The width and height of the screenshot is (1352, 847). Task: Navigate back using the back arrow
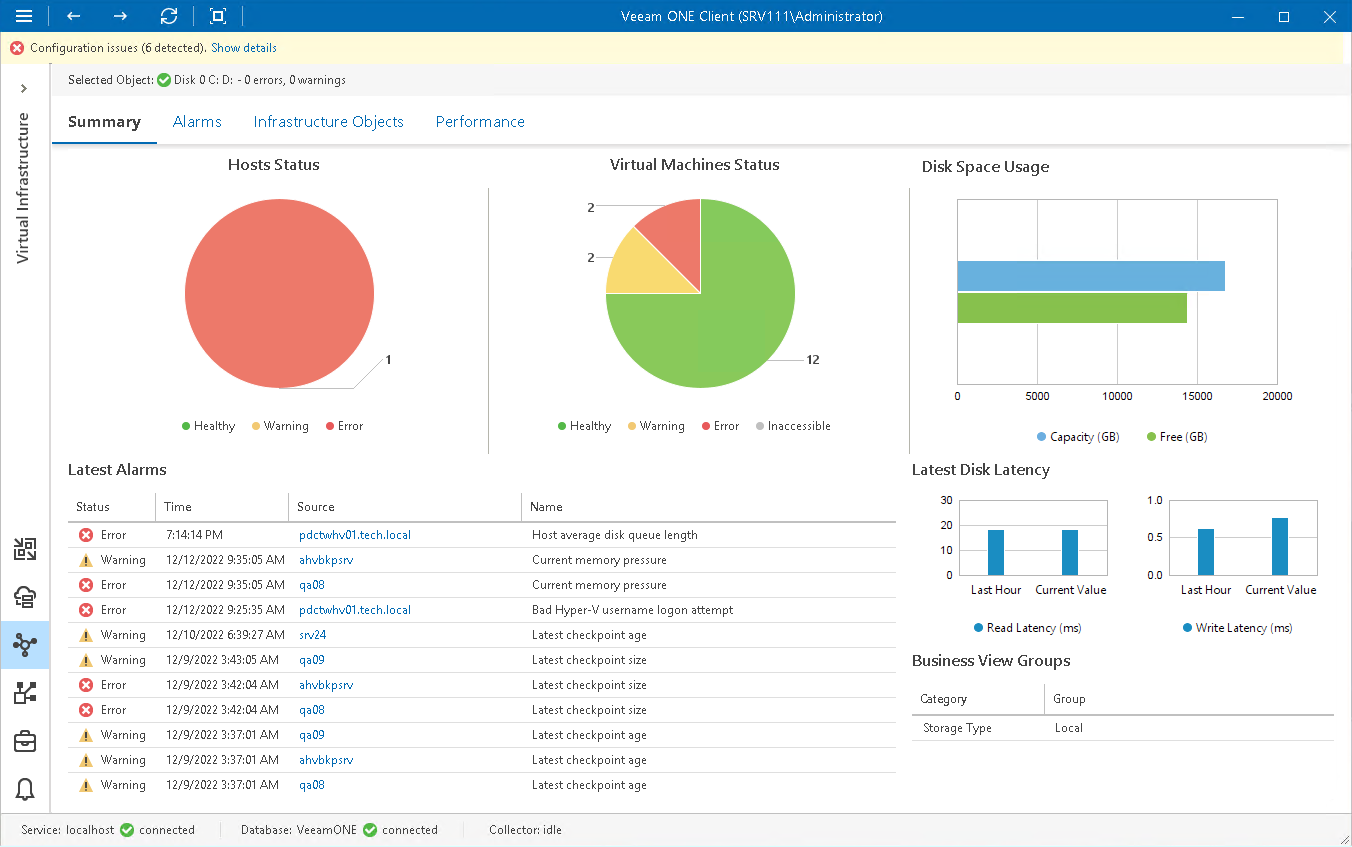pos(71,16)
